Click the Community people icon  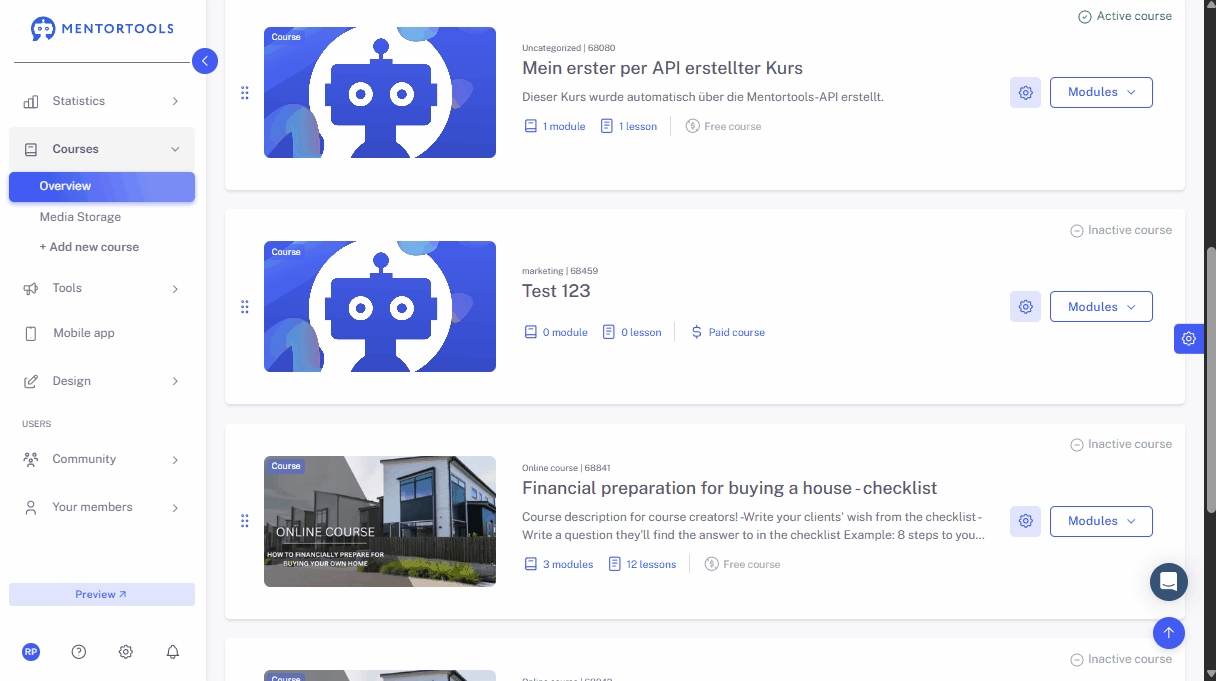pos(31,460)
